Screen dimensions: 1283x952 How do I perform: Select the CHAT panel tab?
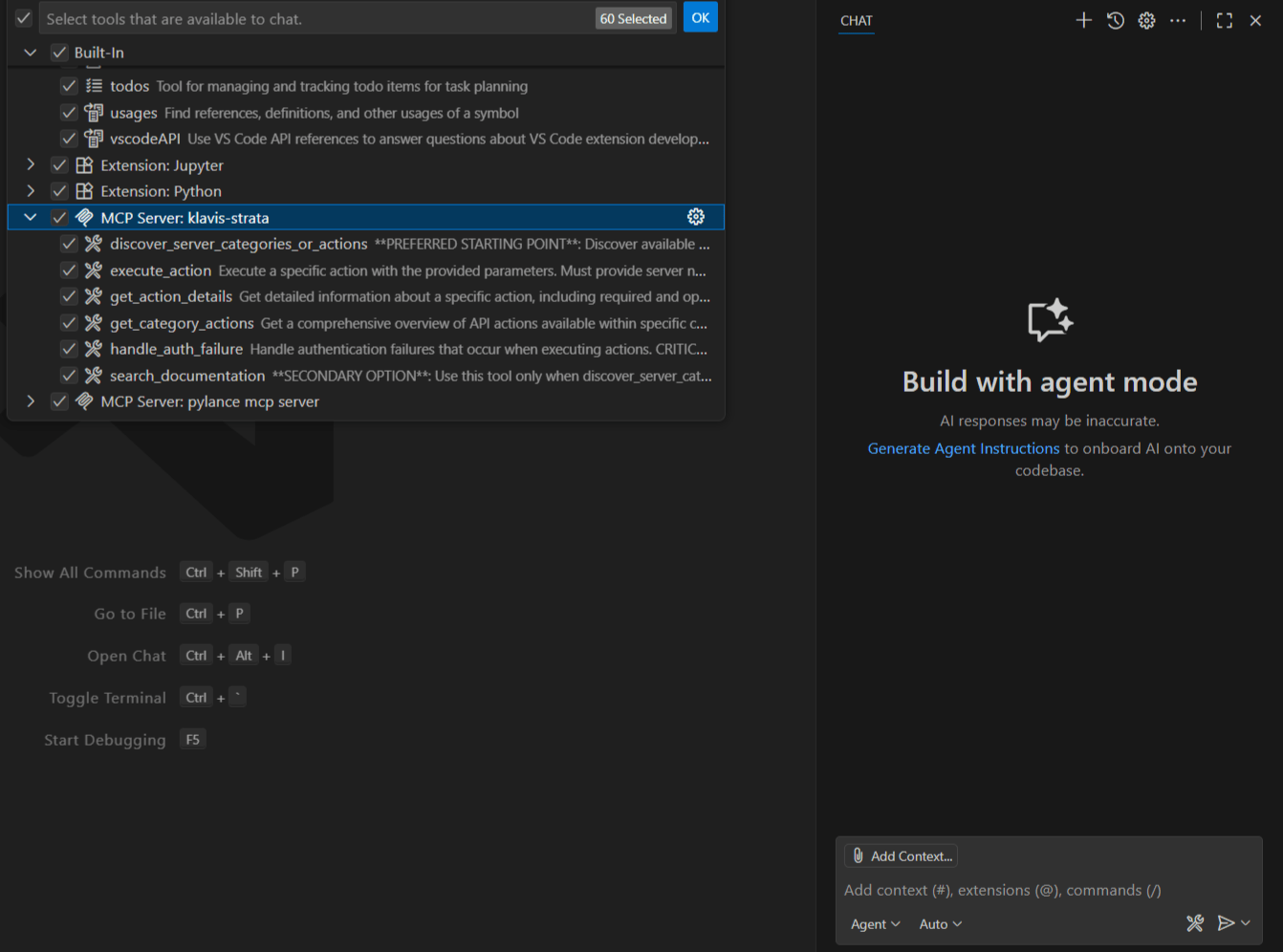pos(857,20)
